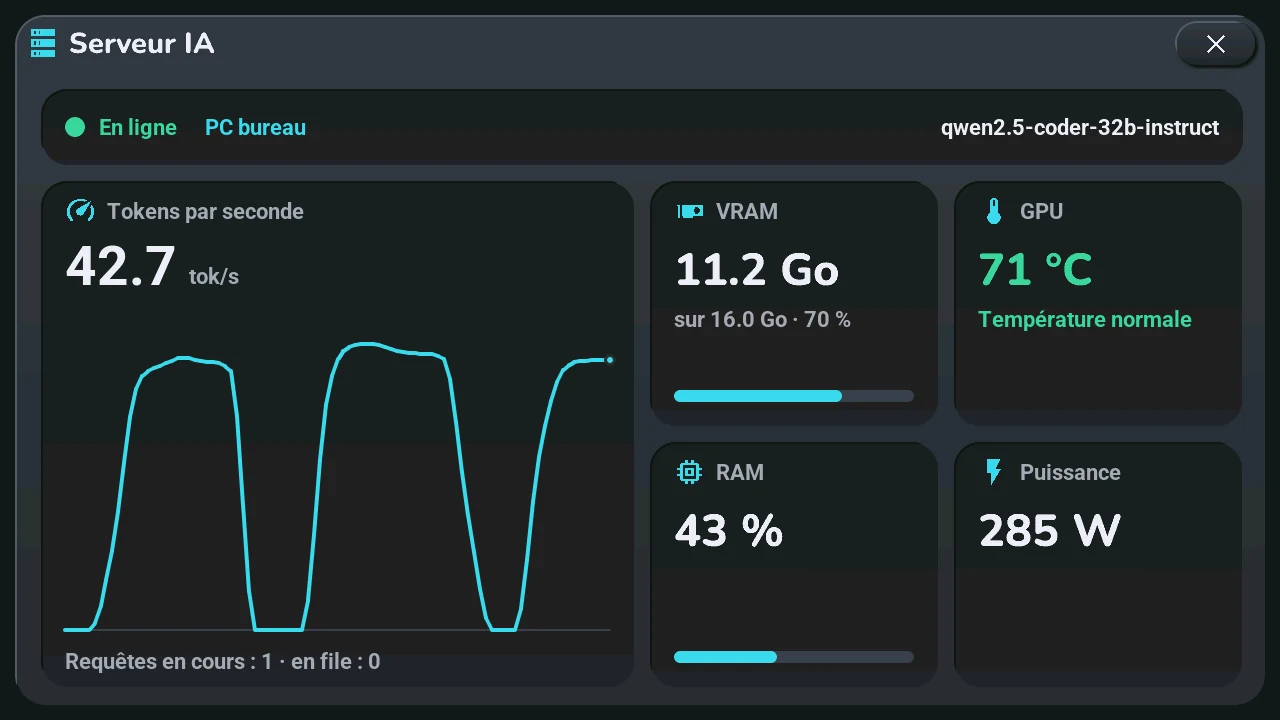1280x720 pixels.
Task: Click the 11.2 Go VRAM value
Action: coord(757,269)
